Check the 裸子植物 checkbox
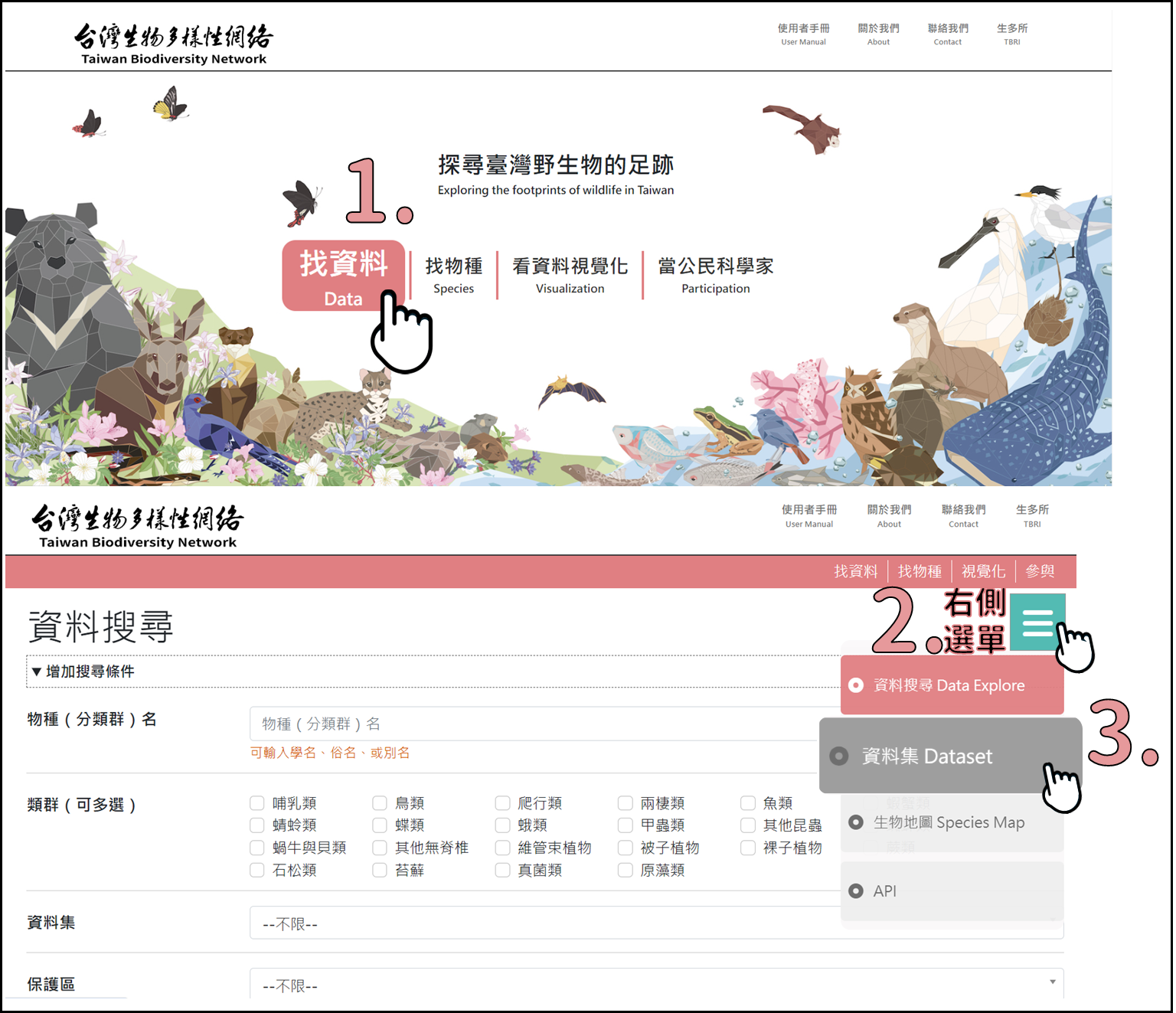The height and width of the screenshot is (1013, 1176). pos(748,848)
